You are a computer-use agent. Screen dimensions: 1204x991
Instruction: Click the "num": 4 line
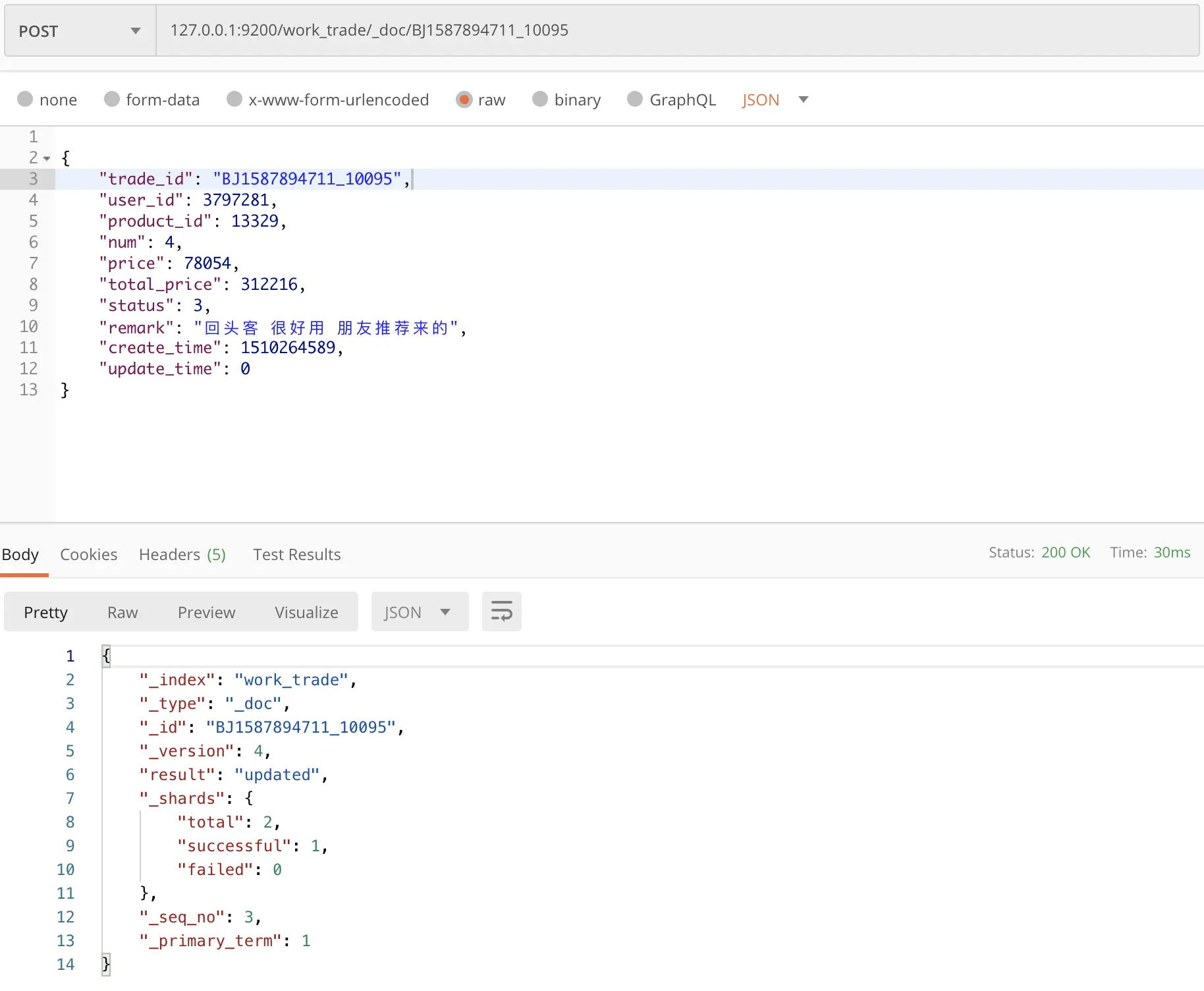click(140, 242)
